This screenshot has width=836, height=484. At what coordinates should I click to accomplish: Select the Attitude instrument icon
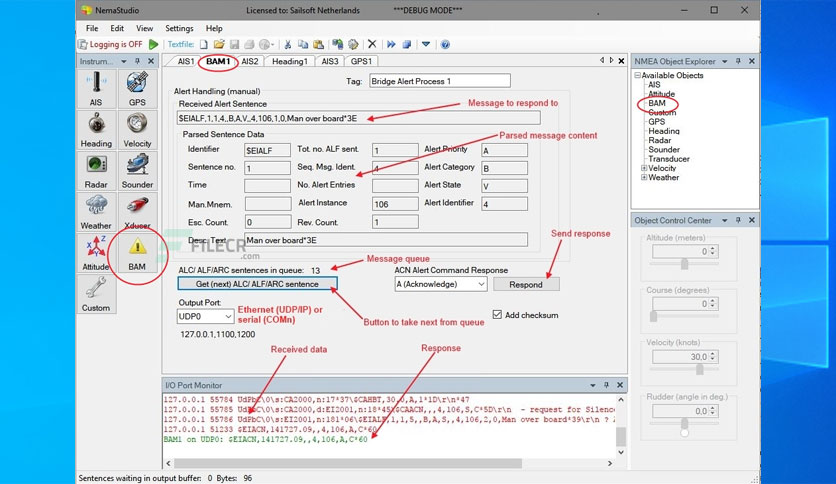tap(96, 253)
